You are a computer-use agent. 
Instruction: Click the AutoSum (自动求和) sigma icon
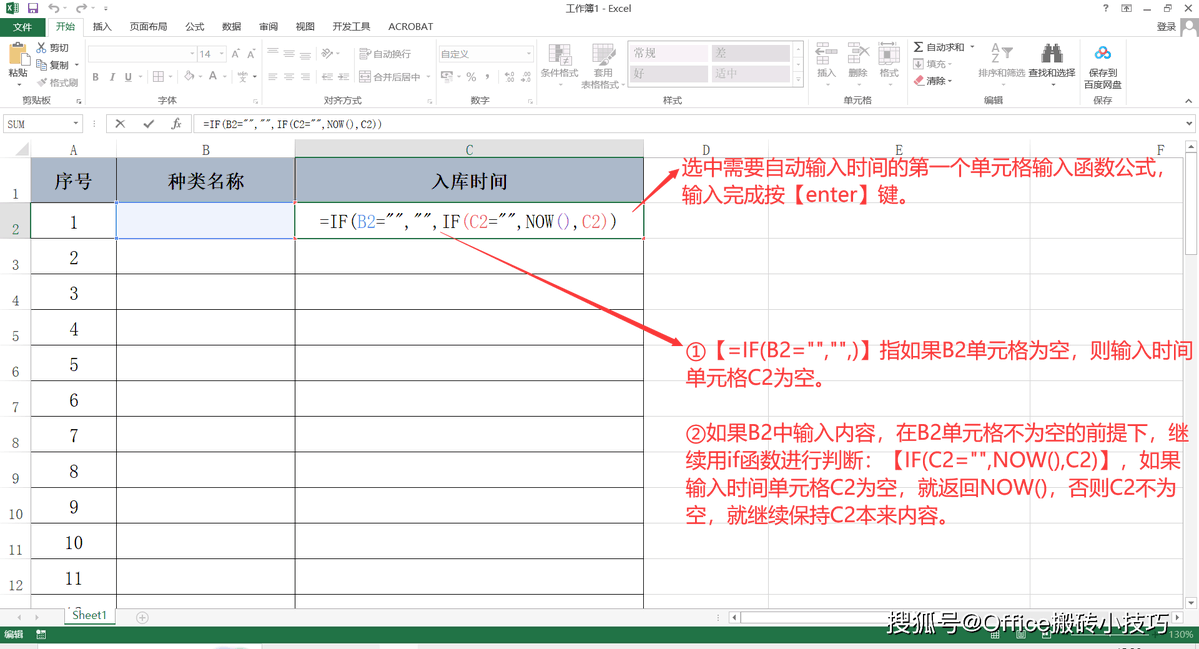(x=918, y=47)
